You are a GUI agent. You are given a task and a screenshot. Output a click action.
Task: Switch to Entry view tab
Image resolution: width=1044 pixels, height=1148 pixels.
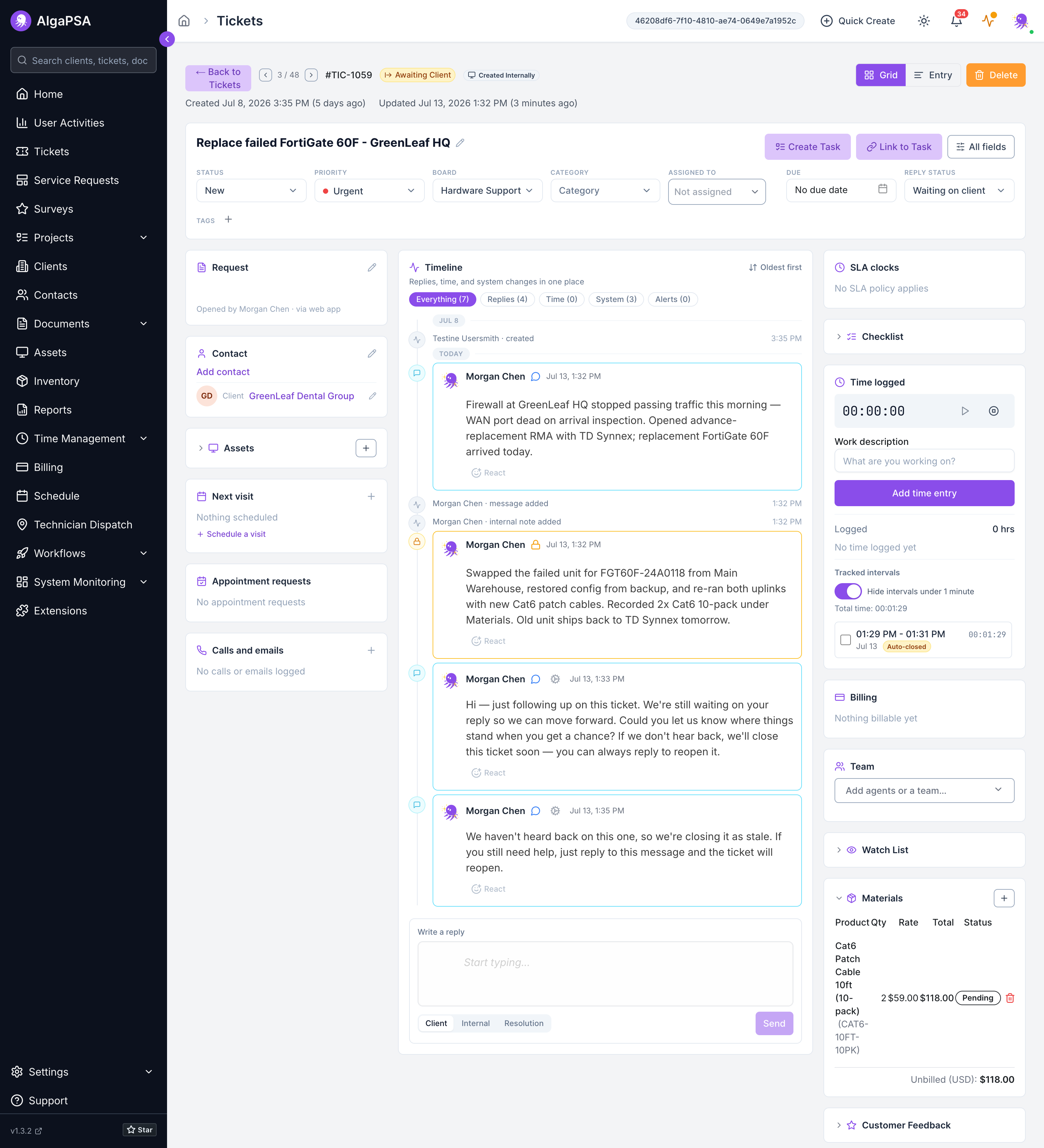(x=933, y=75)
